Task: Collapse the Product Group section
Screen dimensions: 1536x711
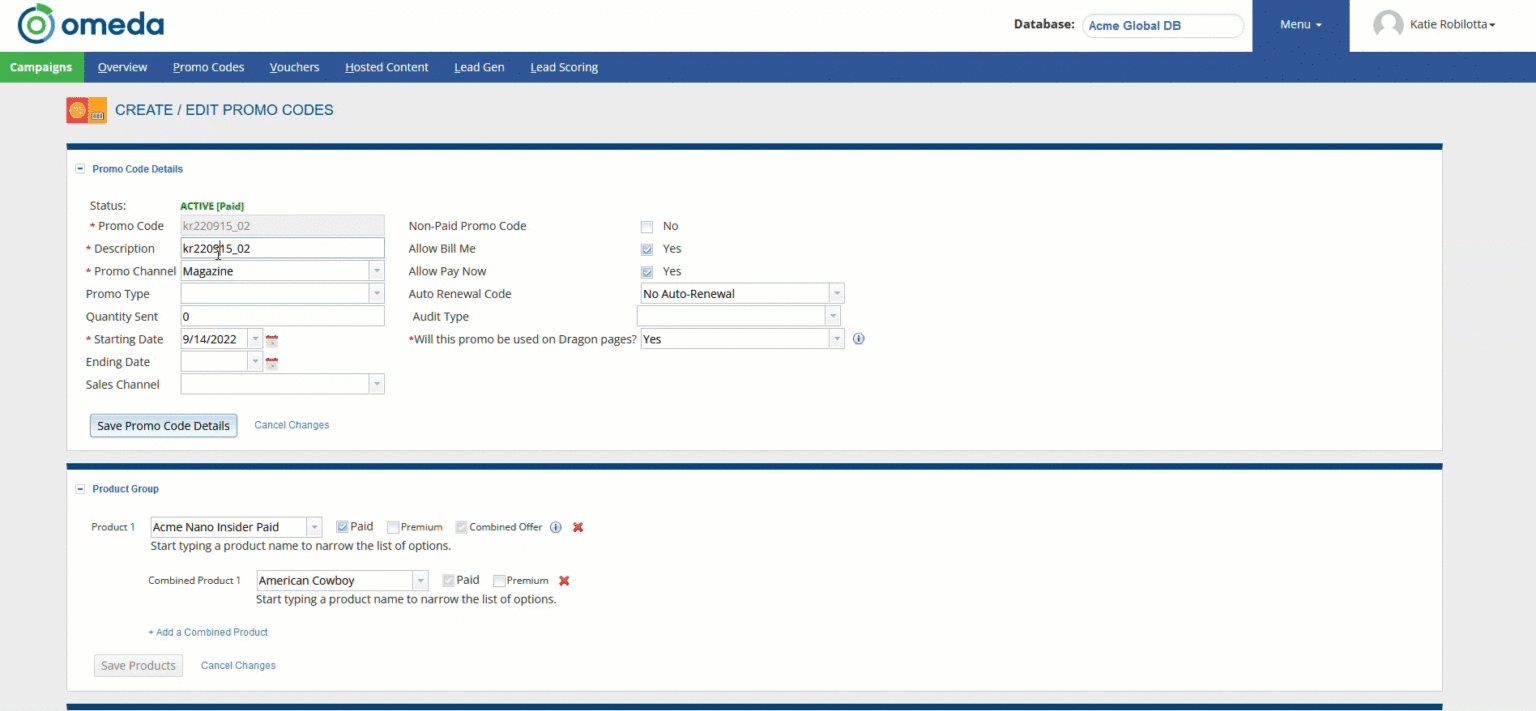Action: coord(80,489)
